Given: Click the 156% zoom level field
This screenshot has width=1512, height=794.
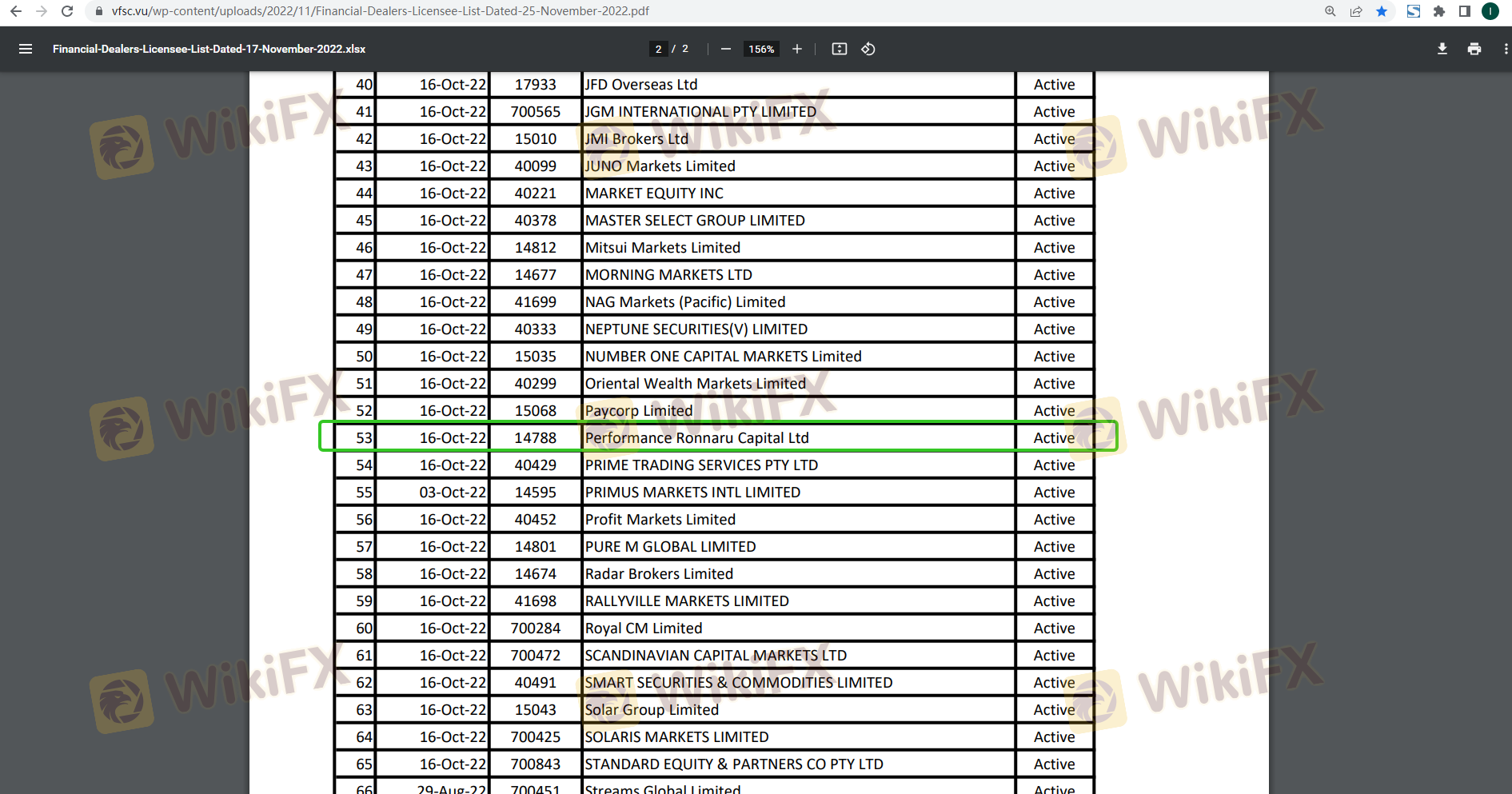Looking at the screenshot, I should point(761,49).
